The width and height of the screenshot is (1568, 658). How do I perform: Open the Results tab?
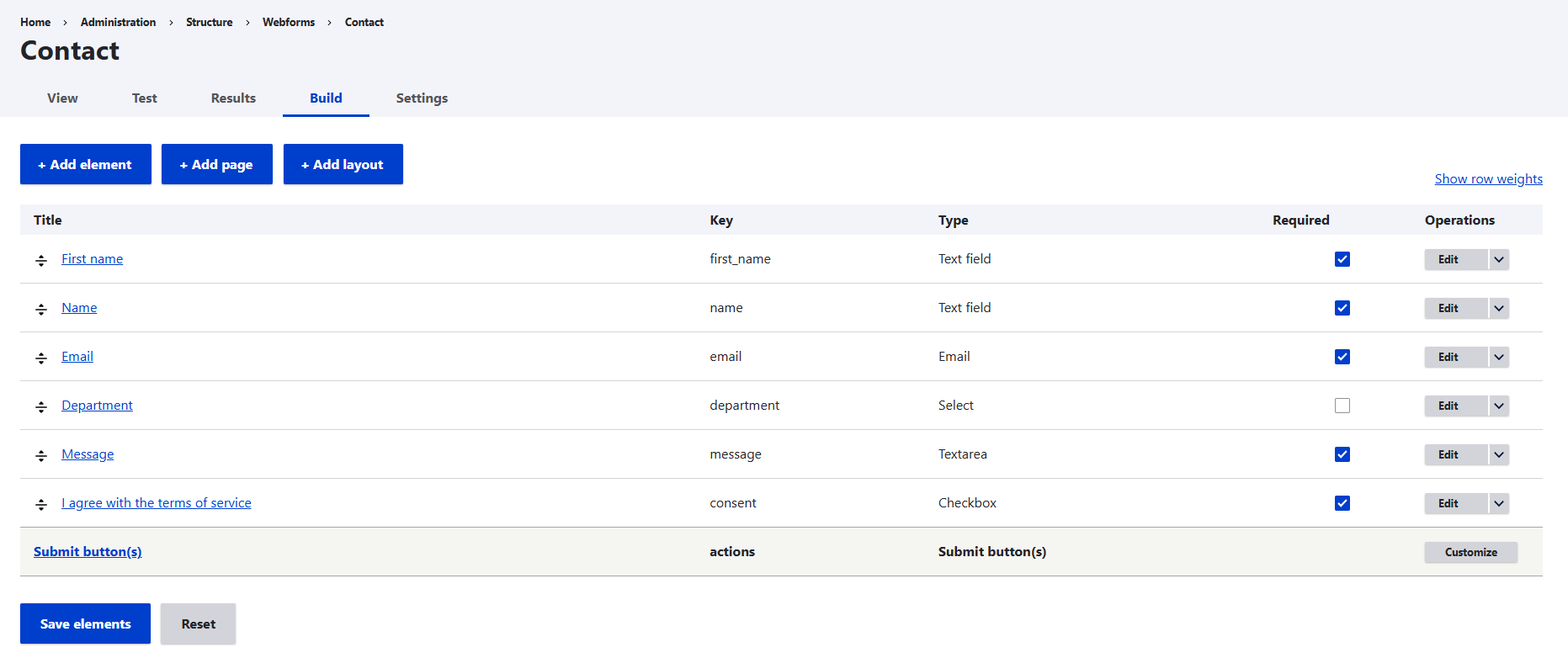pyautogui.click(x=233, y=98)
